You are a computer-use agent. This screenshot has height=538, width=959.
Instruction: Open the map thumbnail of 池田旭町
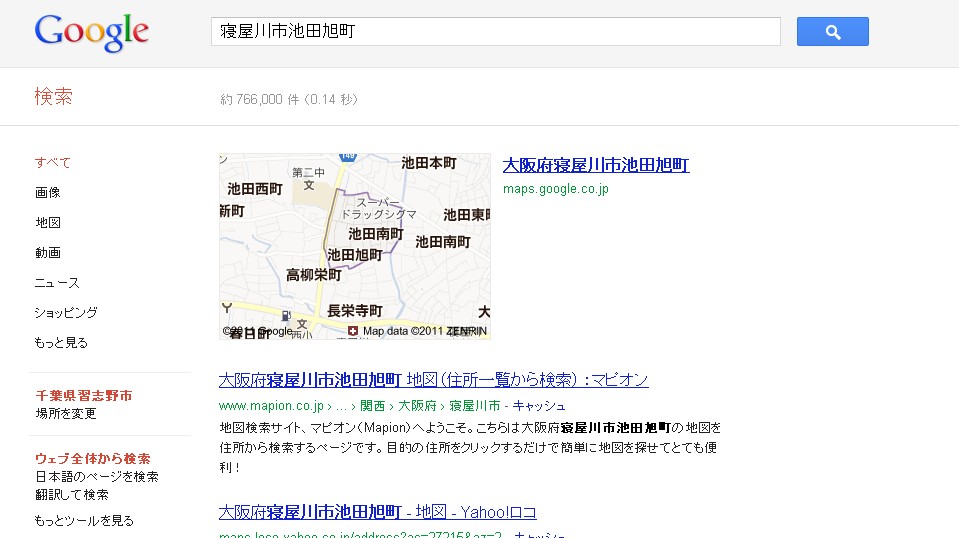click(355, 246)
